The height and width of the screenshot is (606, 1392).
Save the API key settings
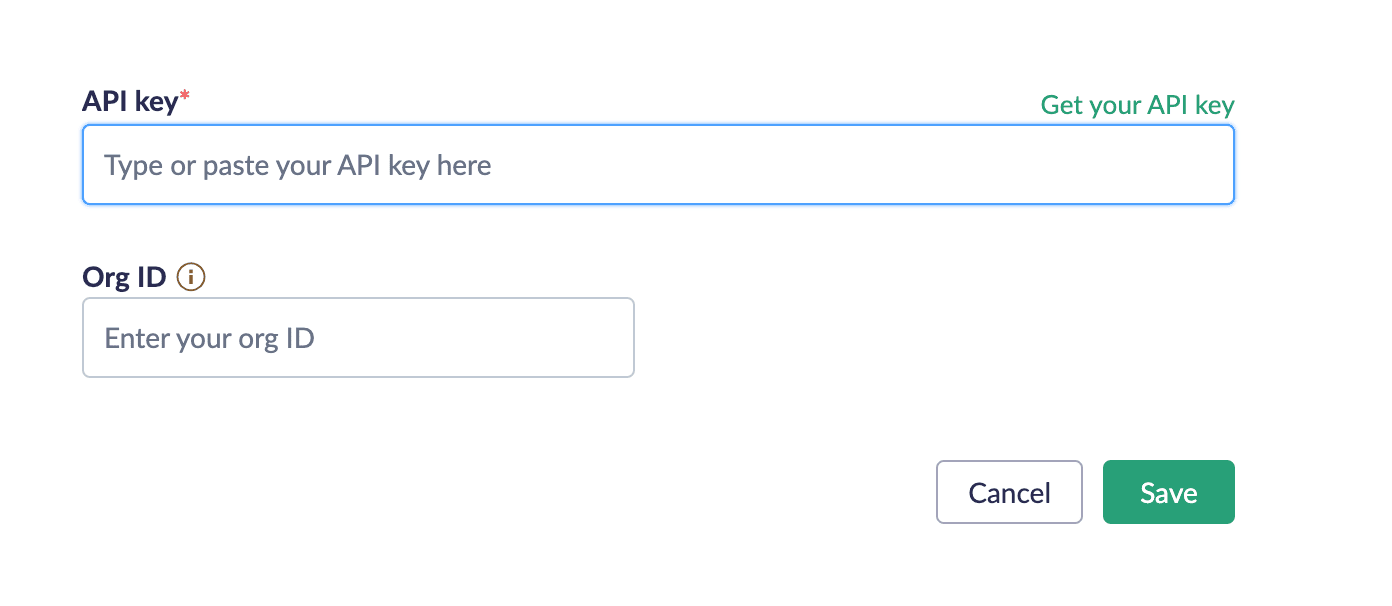point(1168,492)
